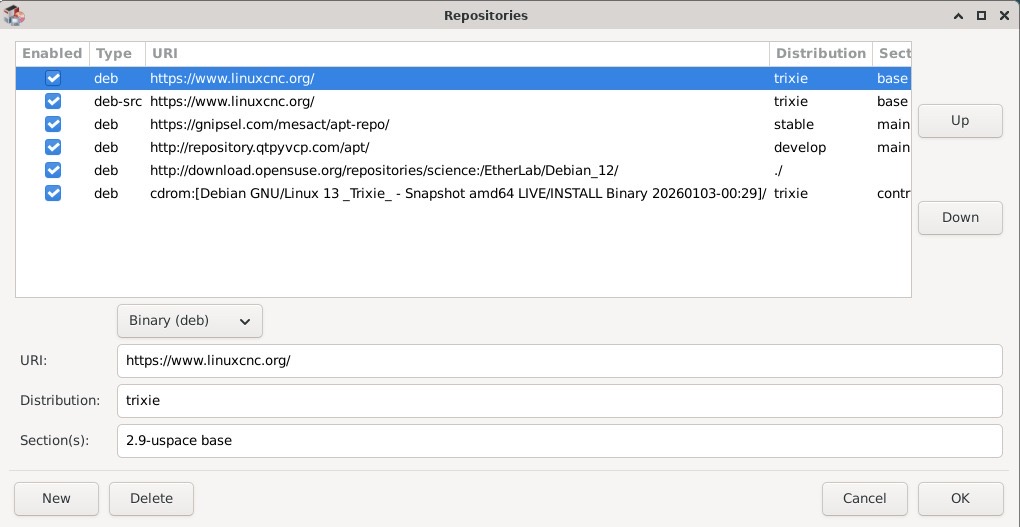
Task: Click the New repository button
Action: [x=56, y=498]
